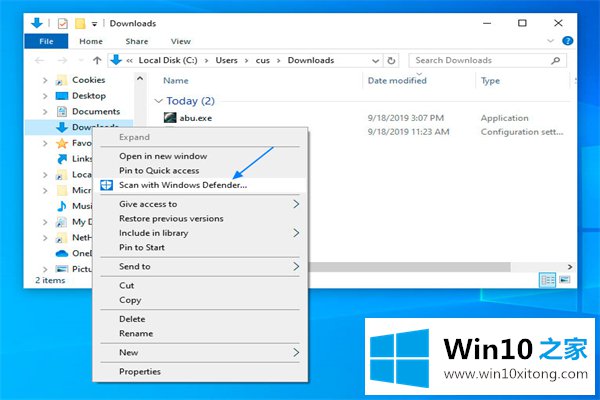Switch to the Home ribbon tab

pyautogui.click(x=91, y=41)
